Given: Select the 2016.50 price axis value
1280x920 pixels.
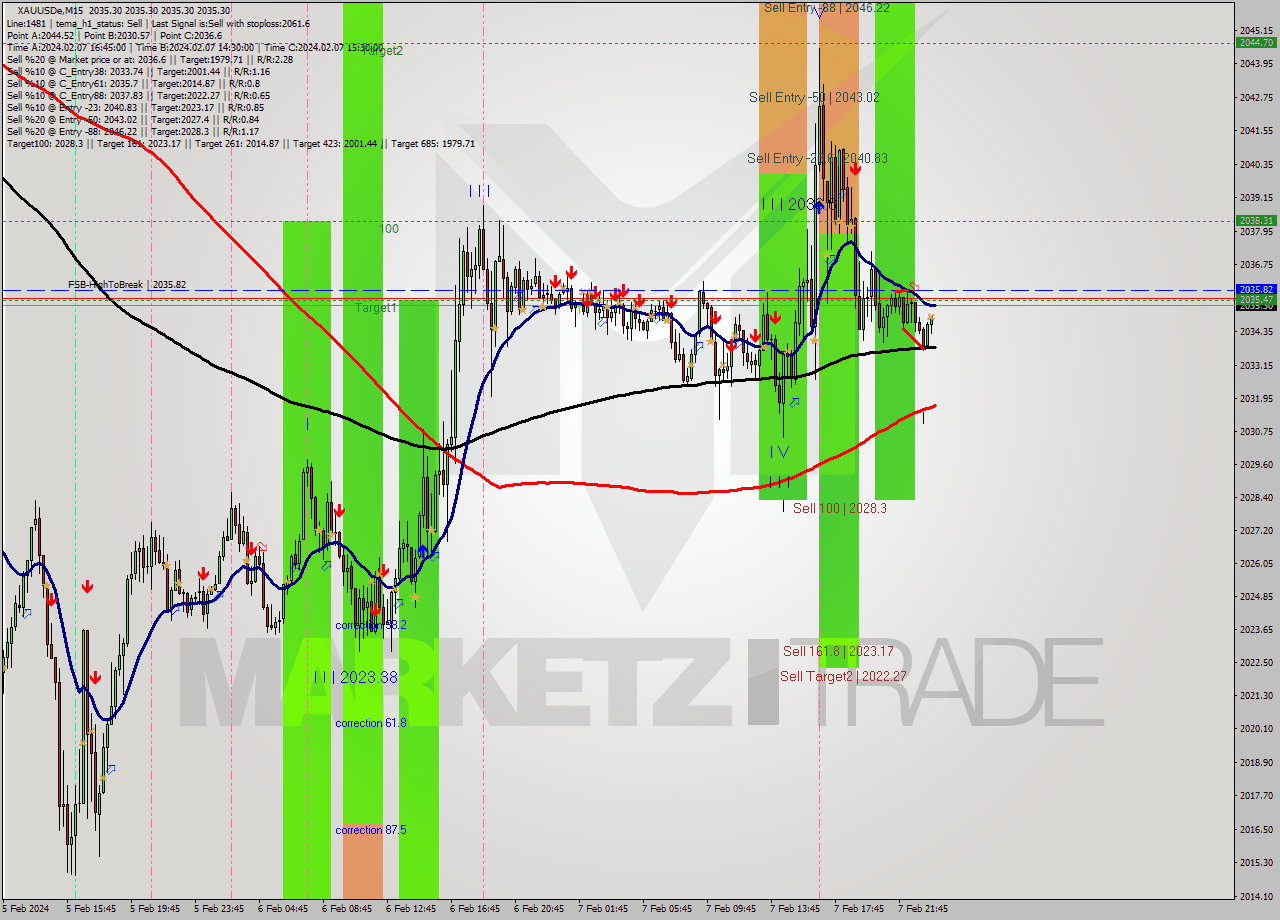Looking at the screenshot, I should (1256, 829).
